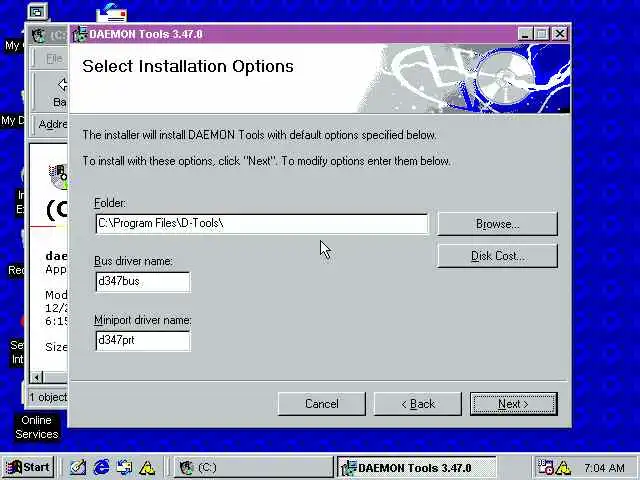The image size is (640, 480).
Task: Go back with the Back button
Action: 418,404
